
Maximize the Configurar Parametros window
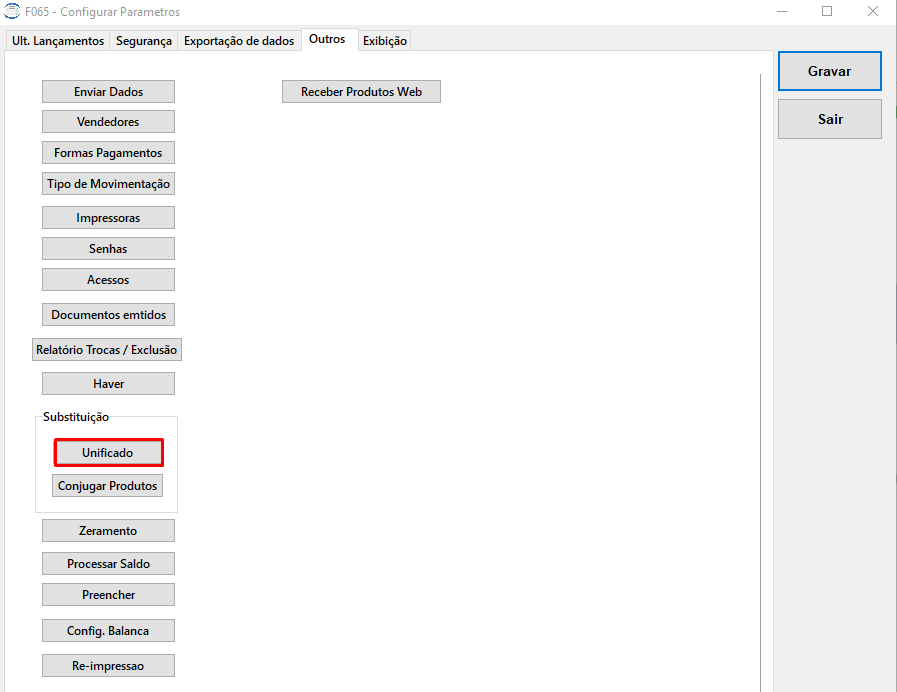click(827, 11)
